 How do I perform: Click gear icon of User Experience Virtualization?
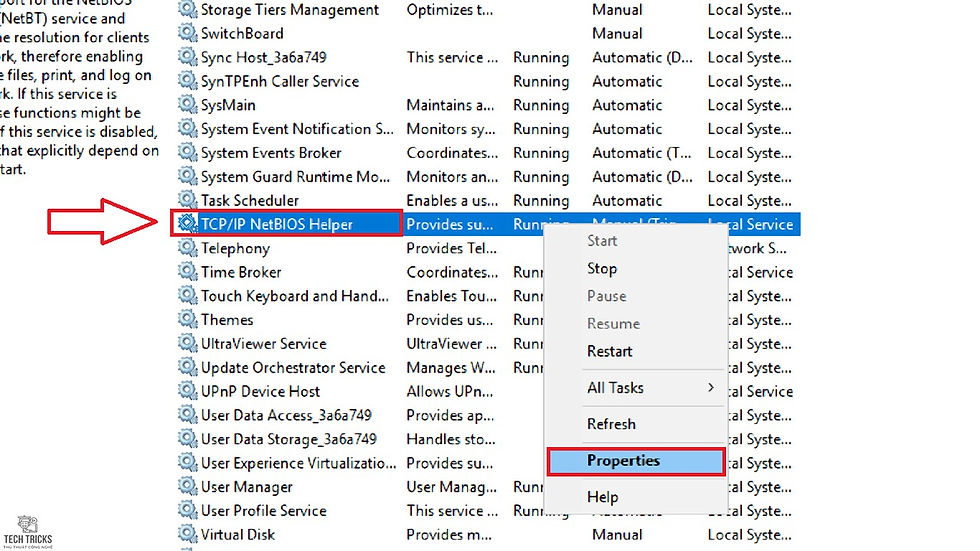pyautogui.click(x=187, y=462)
